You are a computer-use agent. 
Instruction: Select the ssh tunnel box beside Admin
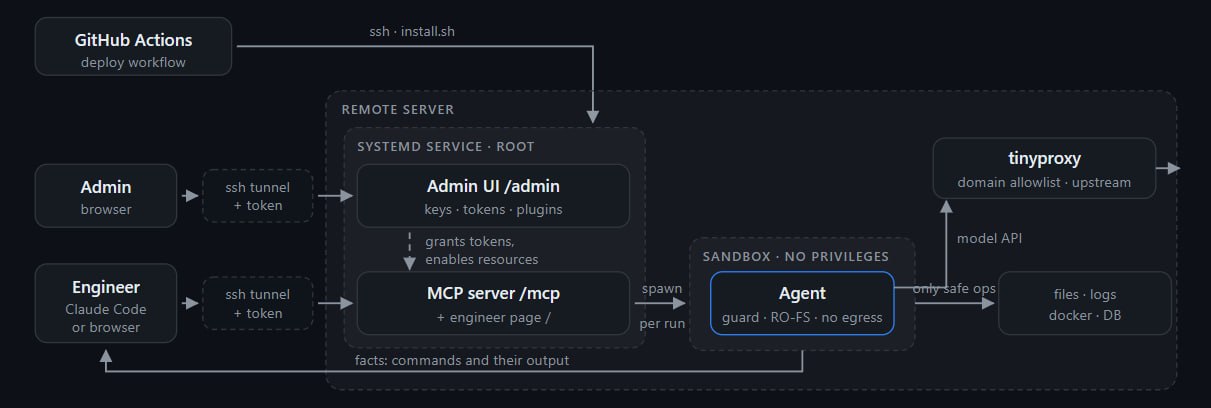[258, 196]
